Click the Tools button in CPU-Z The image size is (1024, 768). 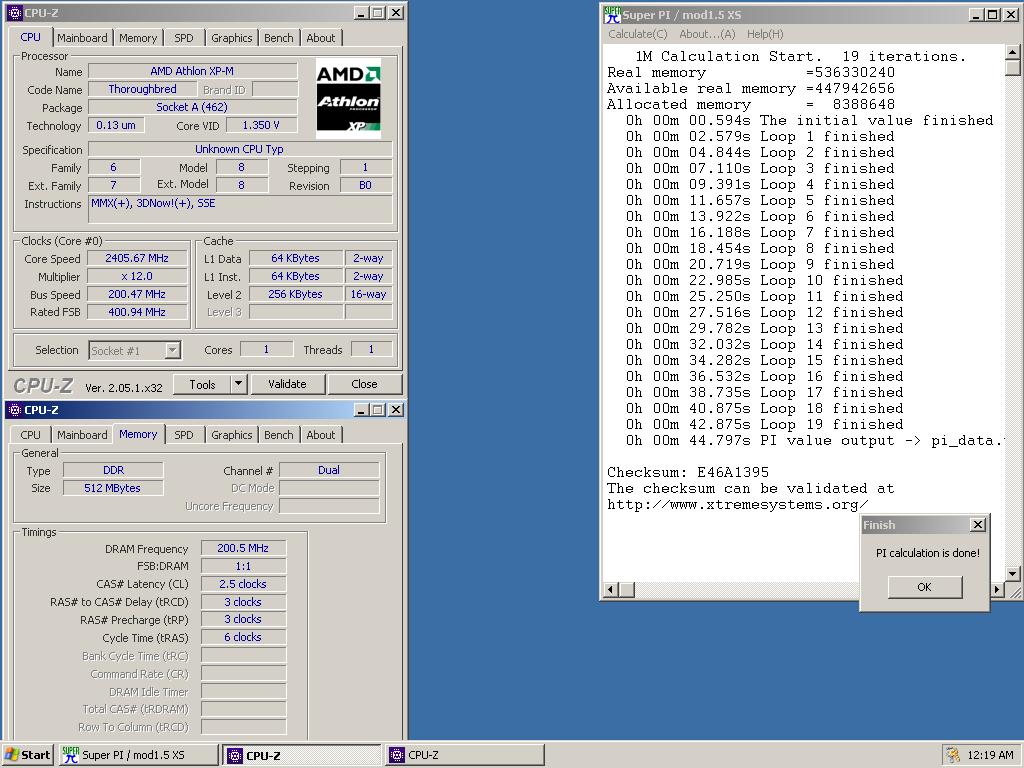pos(202,384)
